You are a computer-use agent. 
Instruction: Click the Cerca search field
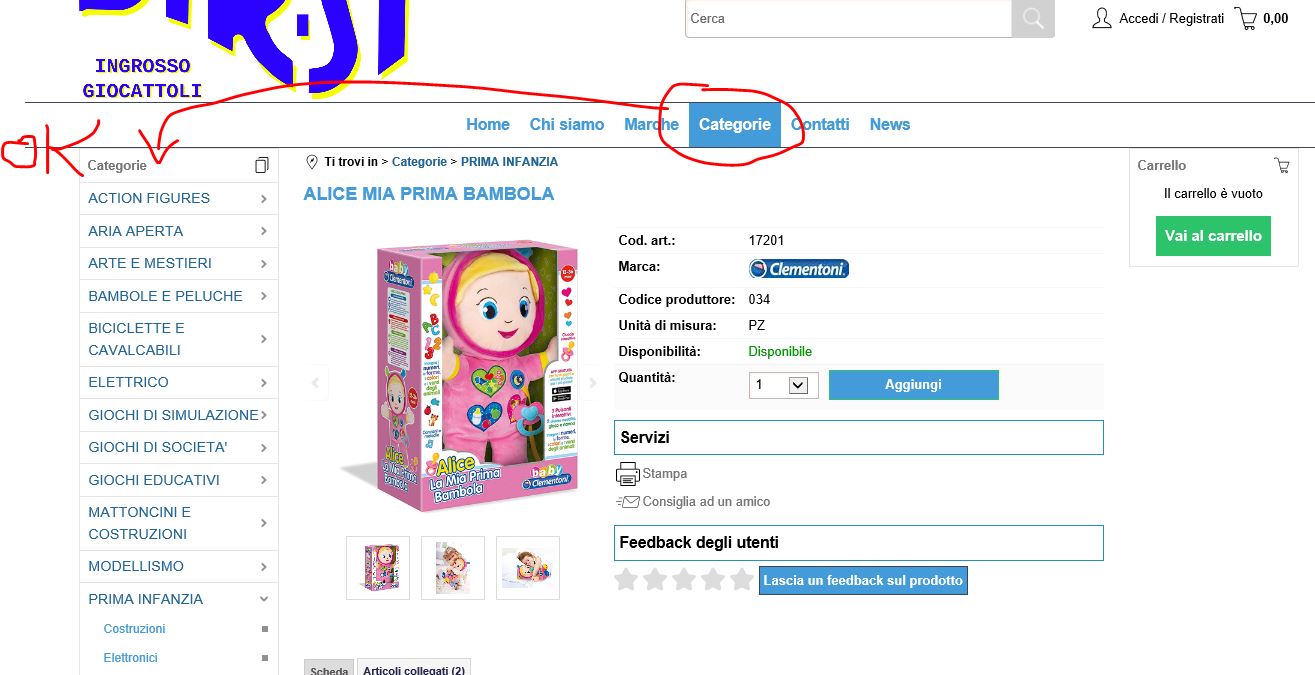[x=849, y=19]
